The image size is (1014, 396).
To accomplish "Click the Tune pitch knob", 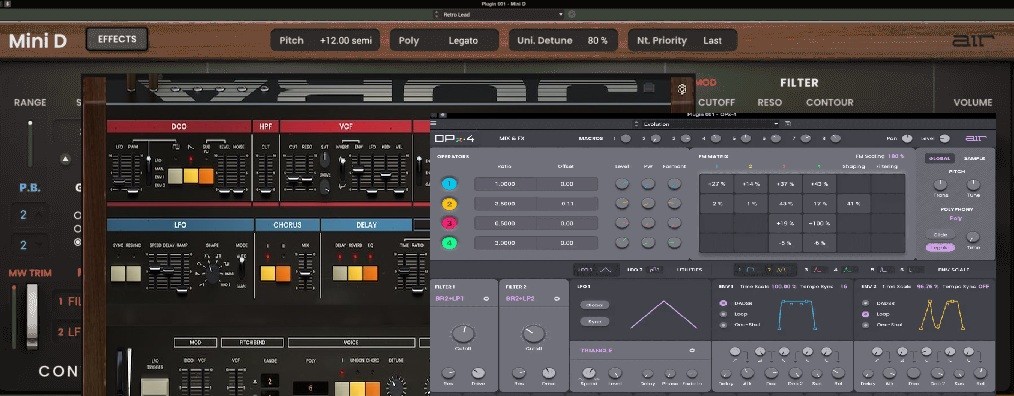I will pos(973,185).
